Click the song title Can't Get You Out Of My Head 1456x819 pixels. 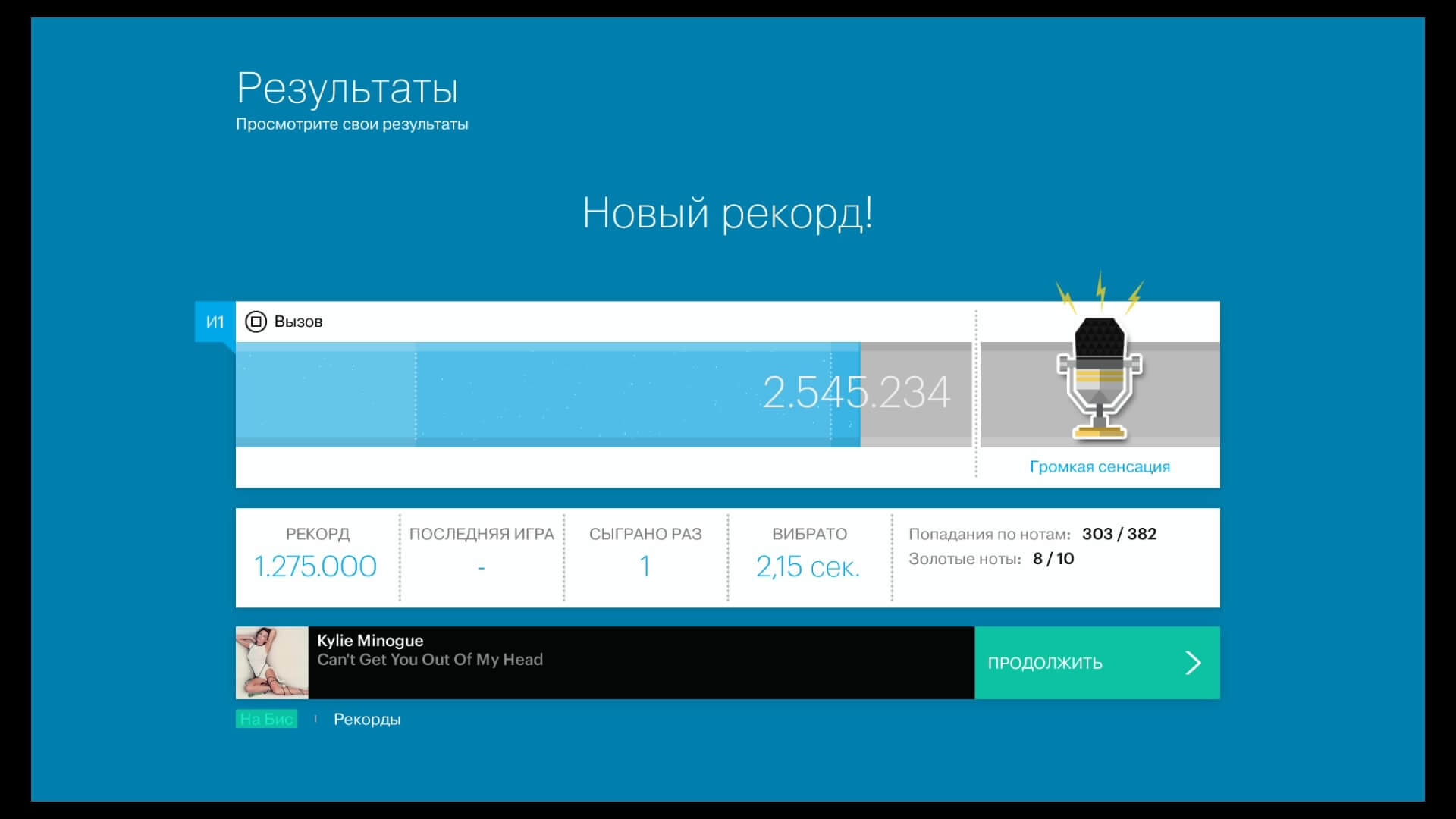pos(429,659)
